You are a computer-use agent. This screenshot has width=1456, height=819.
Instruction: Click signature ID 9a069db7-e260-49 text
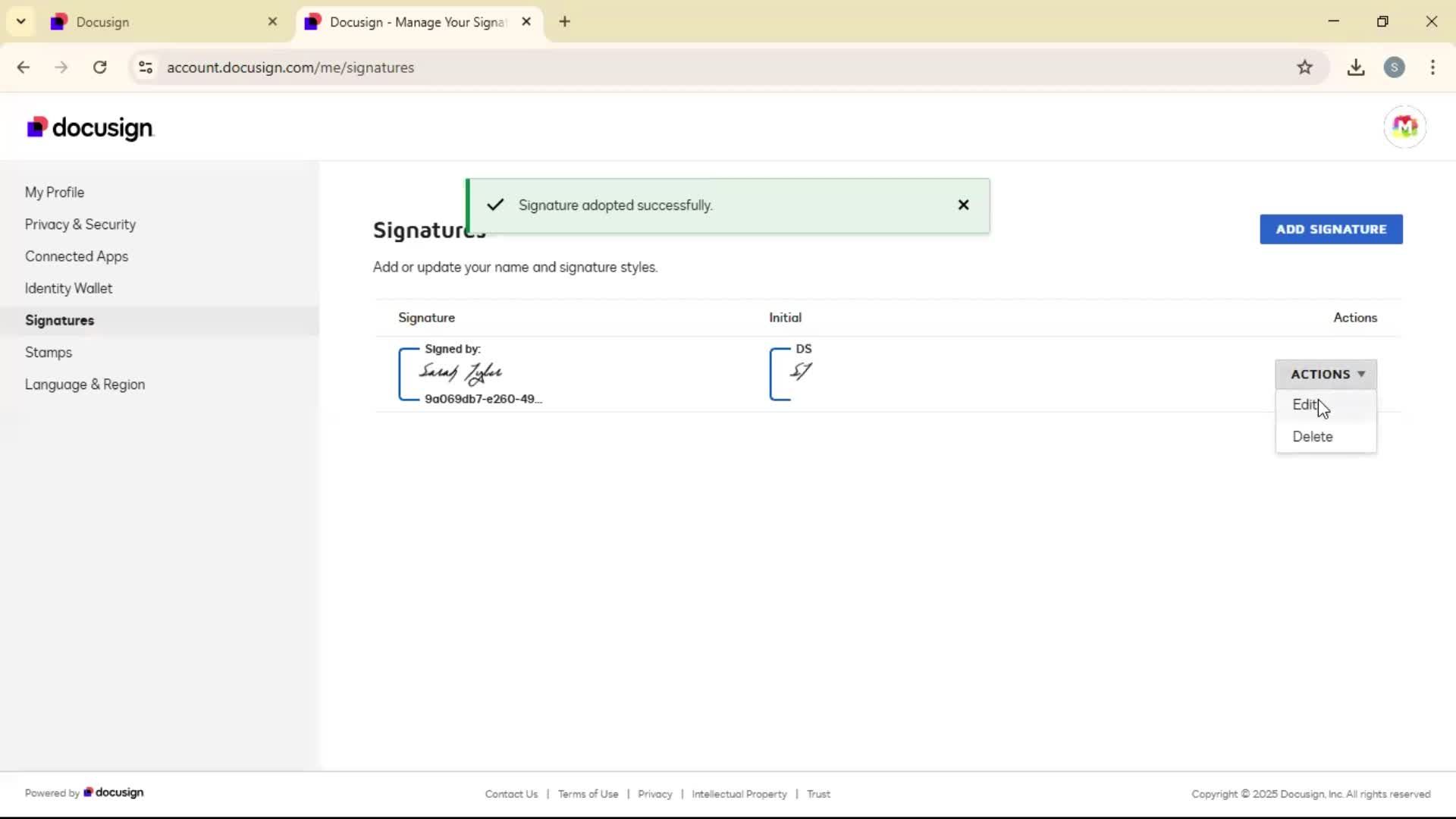(x=483, y=399)
